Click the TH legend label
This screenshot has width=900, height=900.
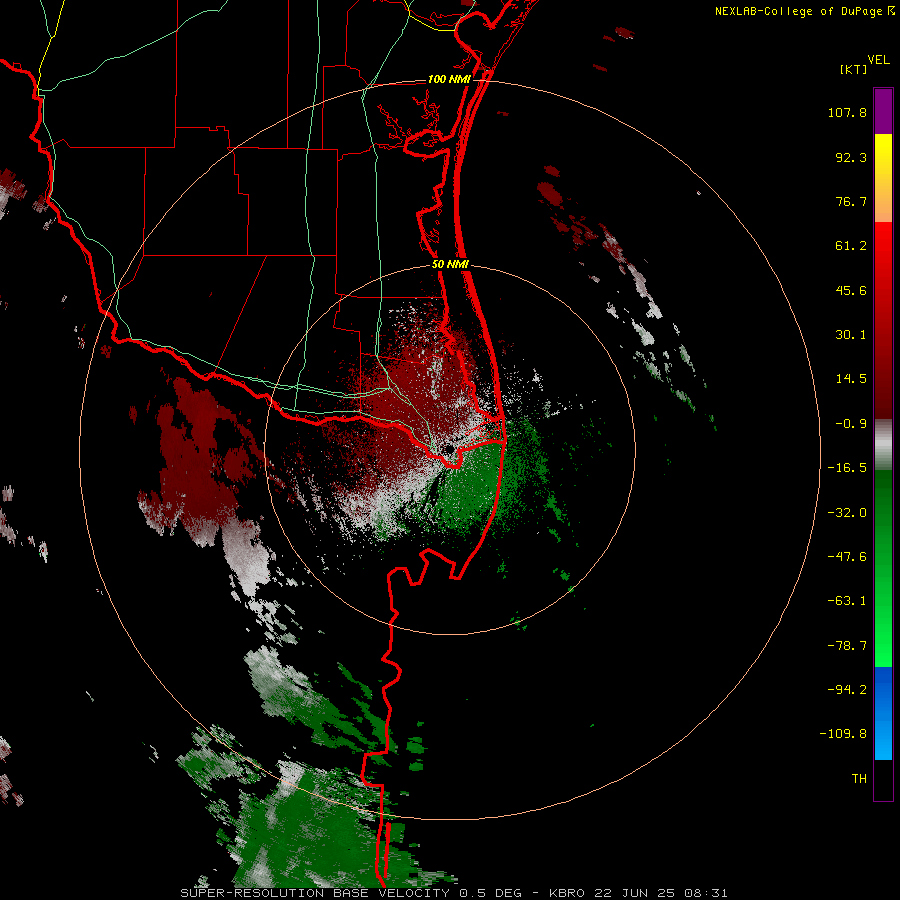click(x=859, y=779)
